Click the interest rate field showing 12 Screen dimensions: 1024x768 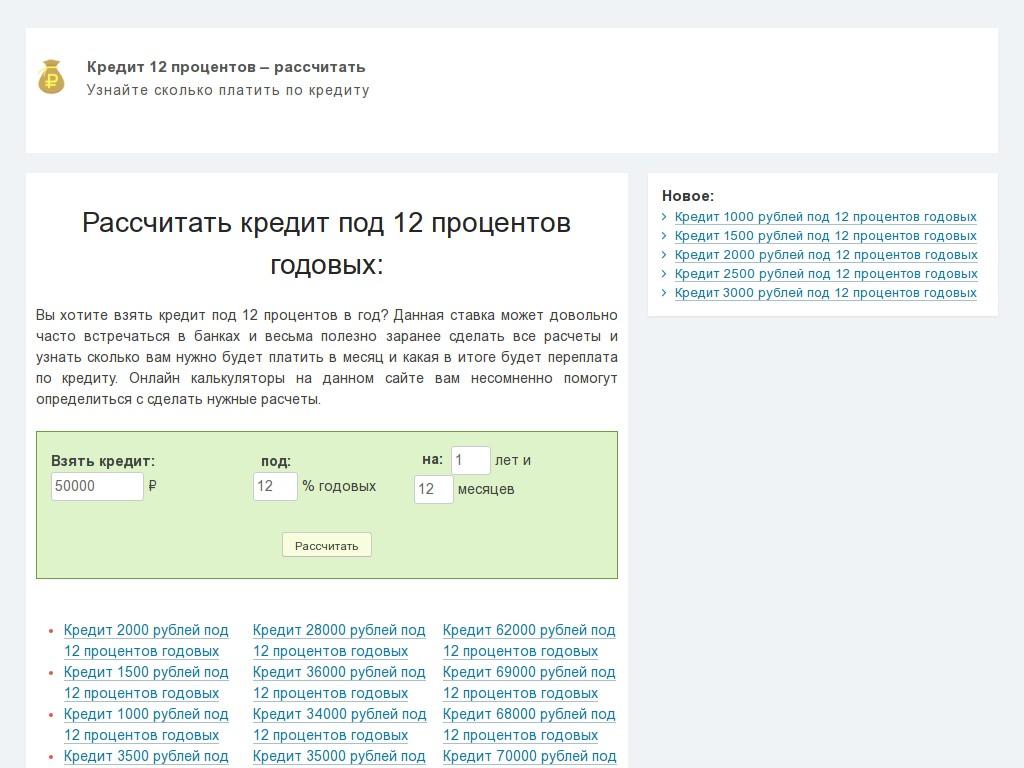point(275,487)
